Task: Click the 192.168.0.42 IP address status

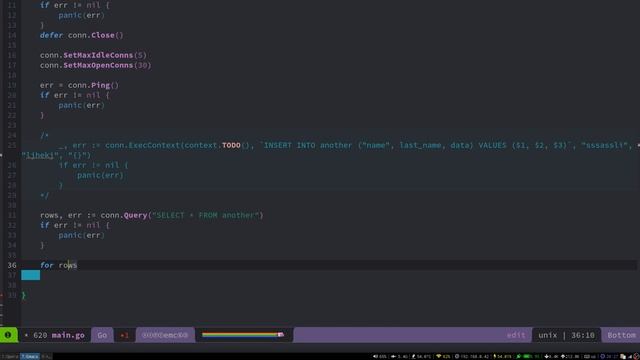Action: [x=471, y=356]
